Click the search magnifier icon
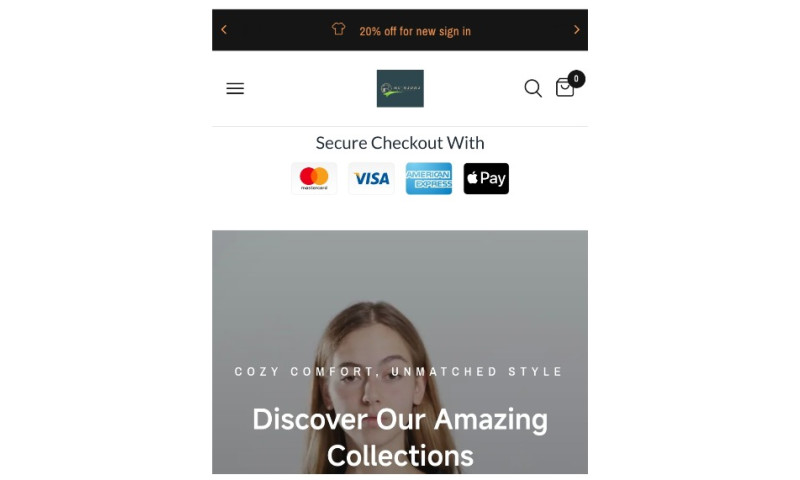This screenshot has width=800, height=480. click(x=533, y=88)
